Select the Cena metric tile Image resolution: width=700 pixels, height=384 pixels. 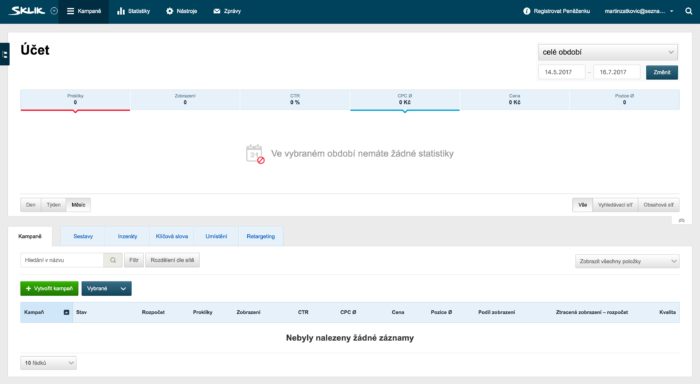tap(514, 100)
